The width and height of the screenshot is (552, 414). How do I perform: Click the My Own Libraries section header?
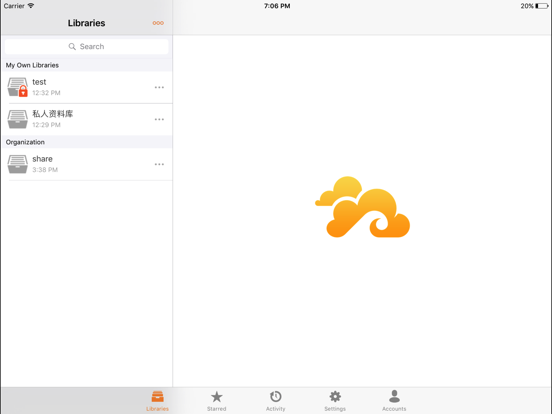(87, 65)
